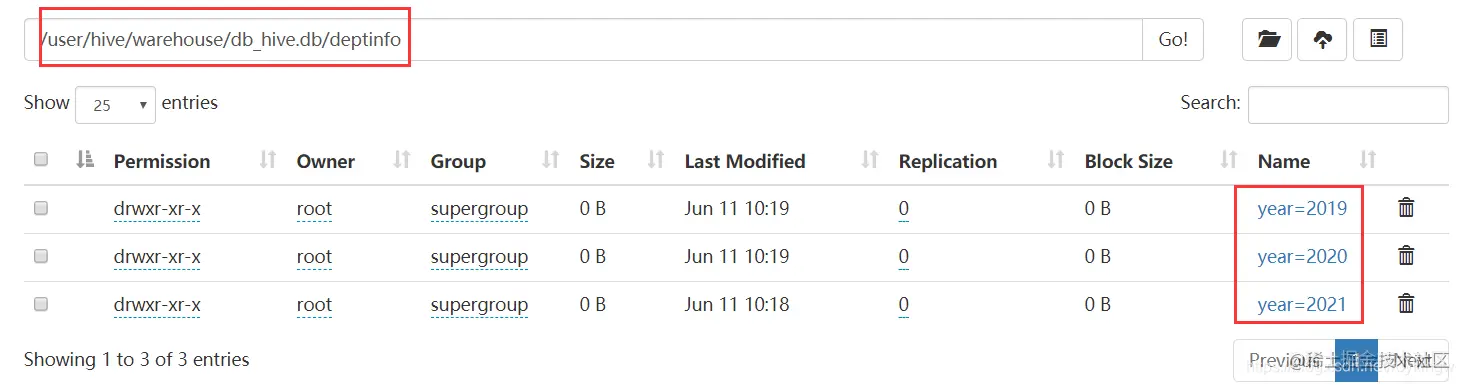Screen dimensions: 1464x385
Task: Sort by the Block Size column
Action: 1128,161
